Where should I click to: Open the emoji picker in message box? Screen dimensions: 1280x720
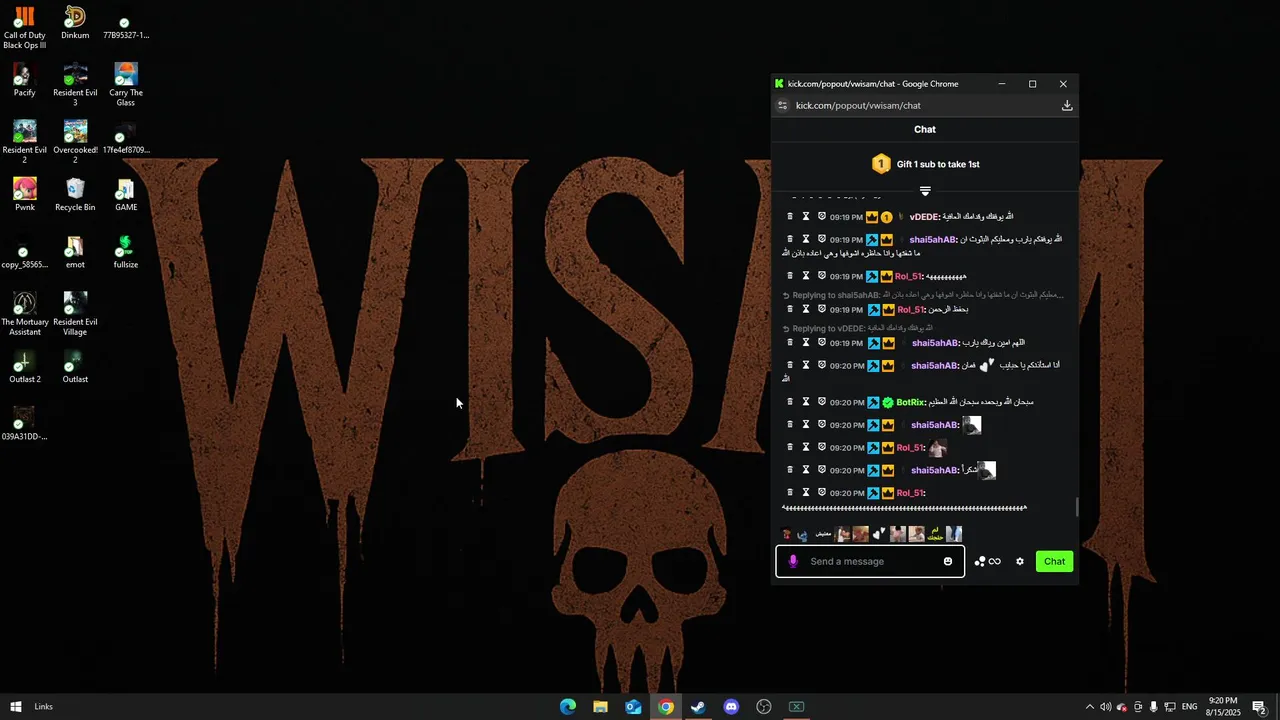tap(948, 562)
